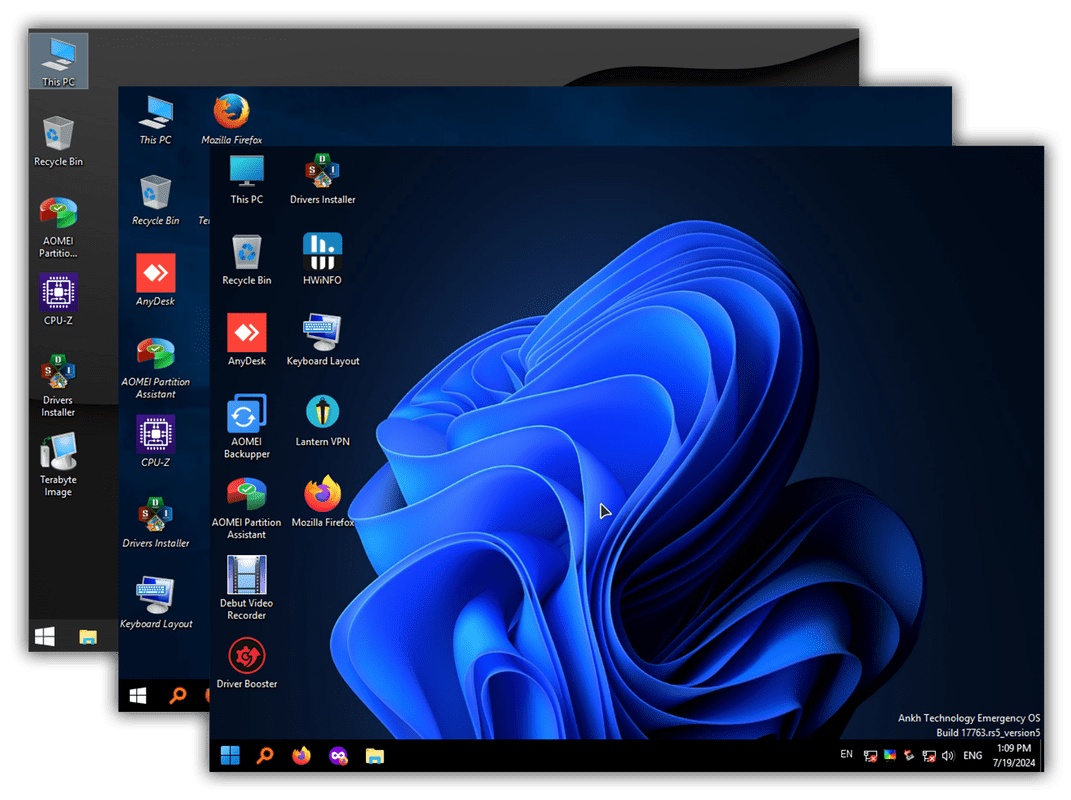
Task: Open CPU-Z on the back-most desktop
Action: [58, 294]
